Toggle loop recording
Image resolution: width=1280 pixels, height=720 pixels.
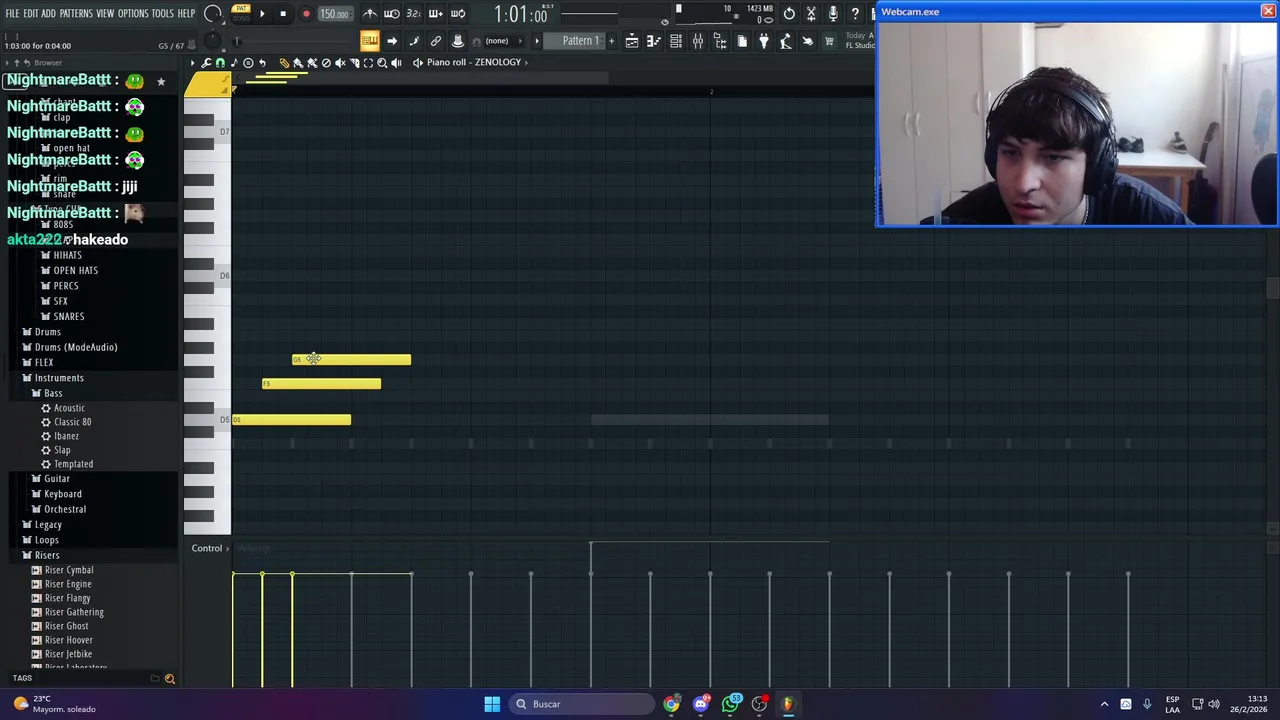click(458, 13)
